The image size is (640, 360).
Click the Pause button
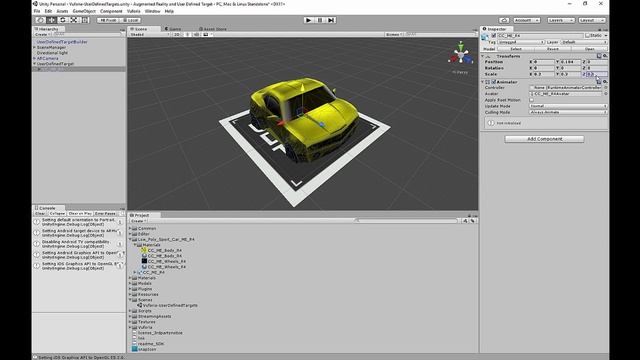coord(320,20)
